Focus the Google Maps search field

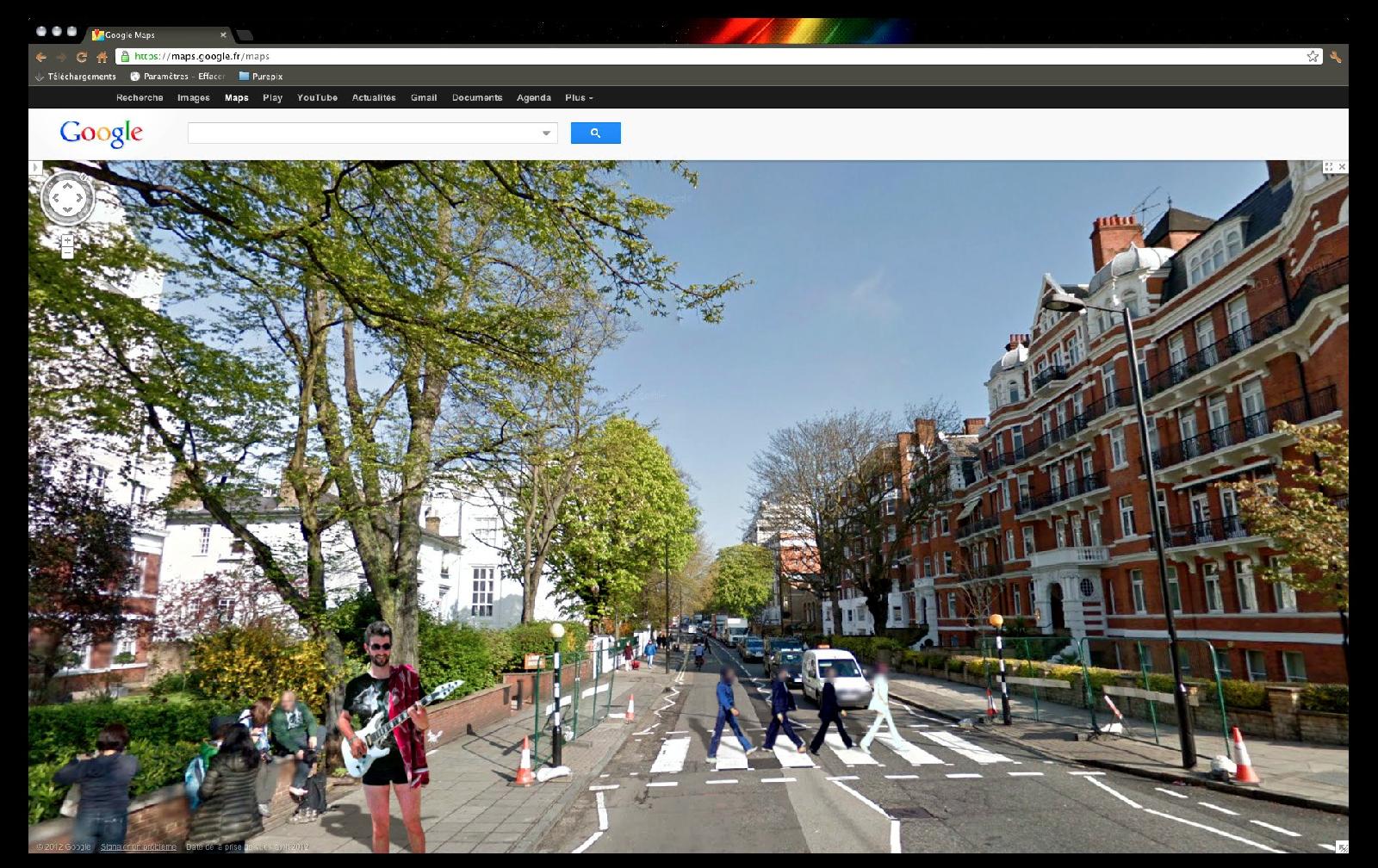pos(363,133)
